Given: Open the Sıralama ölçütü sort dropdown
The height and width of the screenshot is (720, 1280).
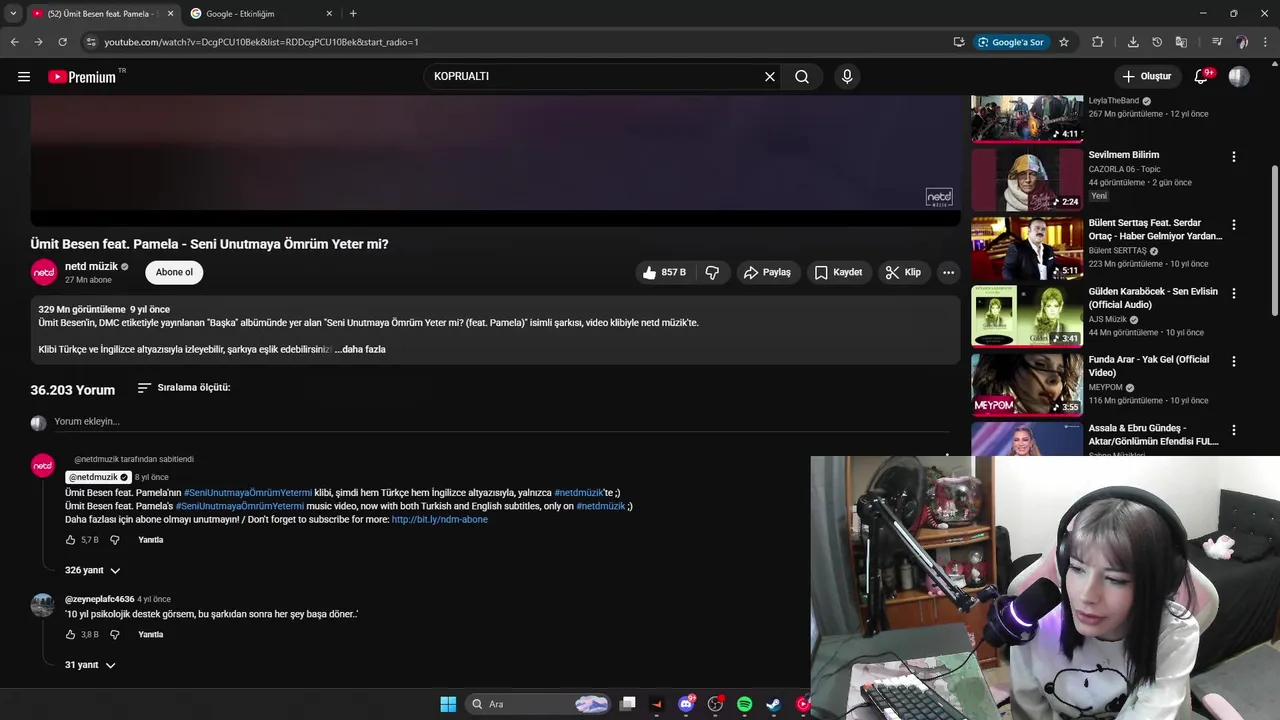Looking at the screenshot, I should 183,387.
